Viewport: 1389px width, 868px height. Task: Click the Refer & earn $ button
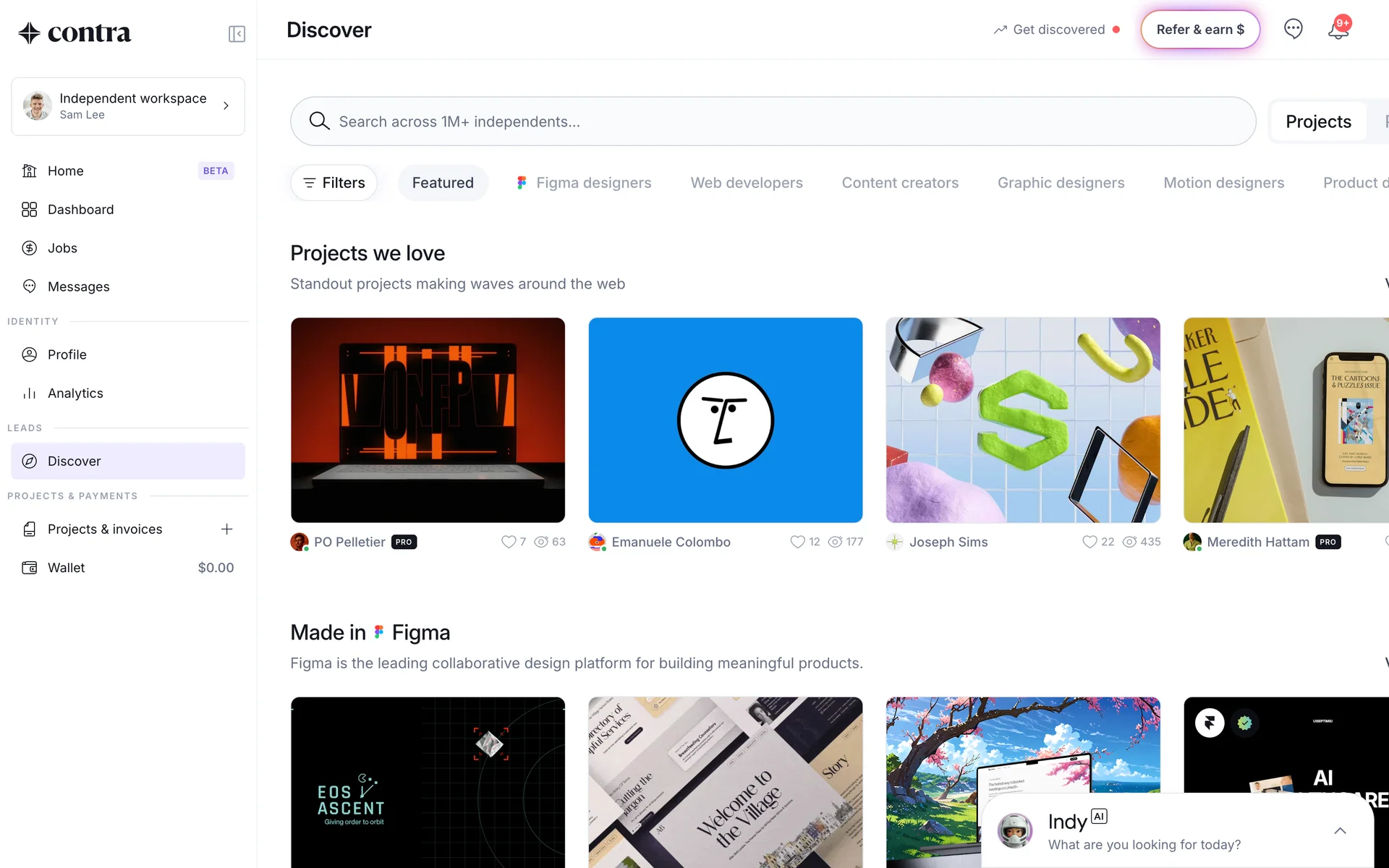point(1200,30)
